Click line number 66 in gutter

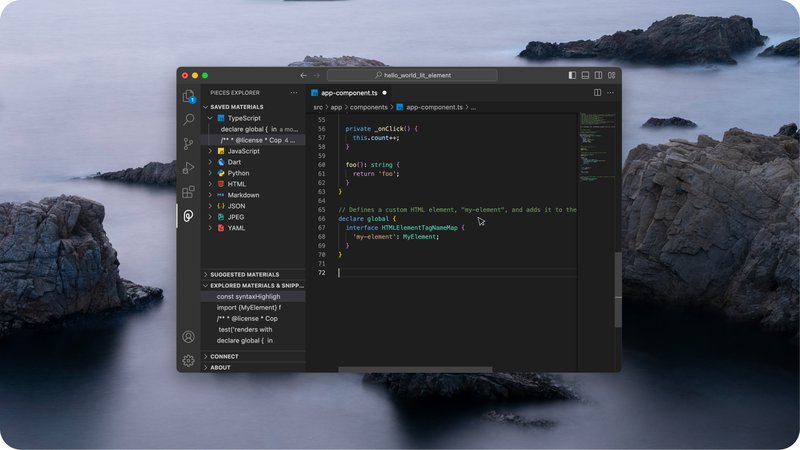(x=321, y=219)
